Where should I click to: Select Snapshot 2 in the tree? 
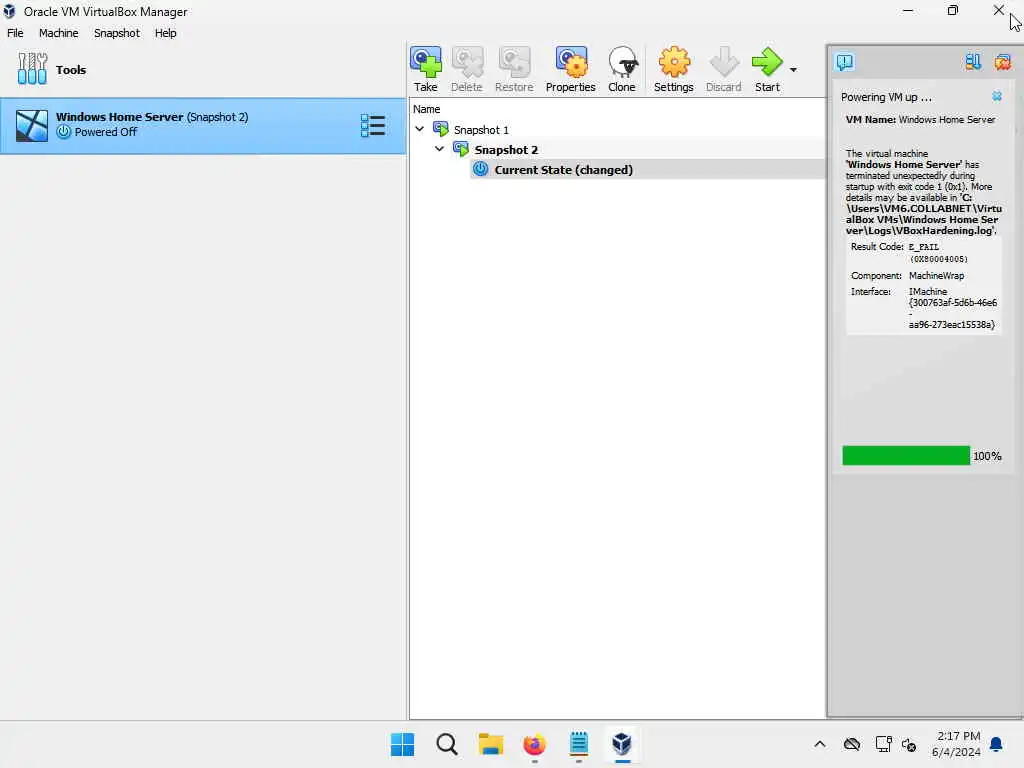506,150
